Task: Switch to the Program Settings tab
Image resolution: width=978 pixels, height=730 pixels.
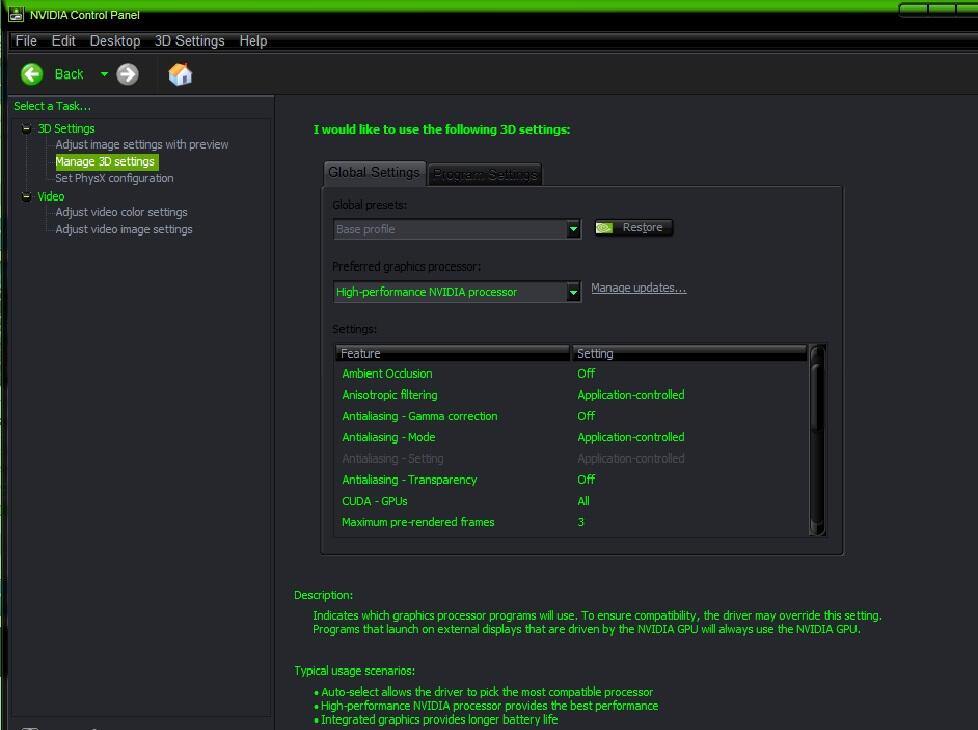Action: [x=485, y=174]
